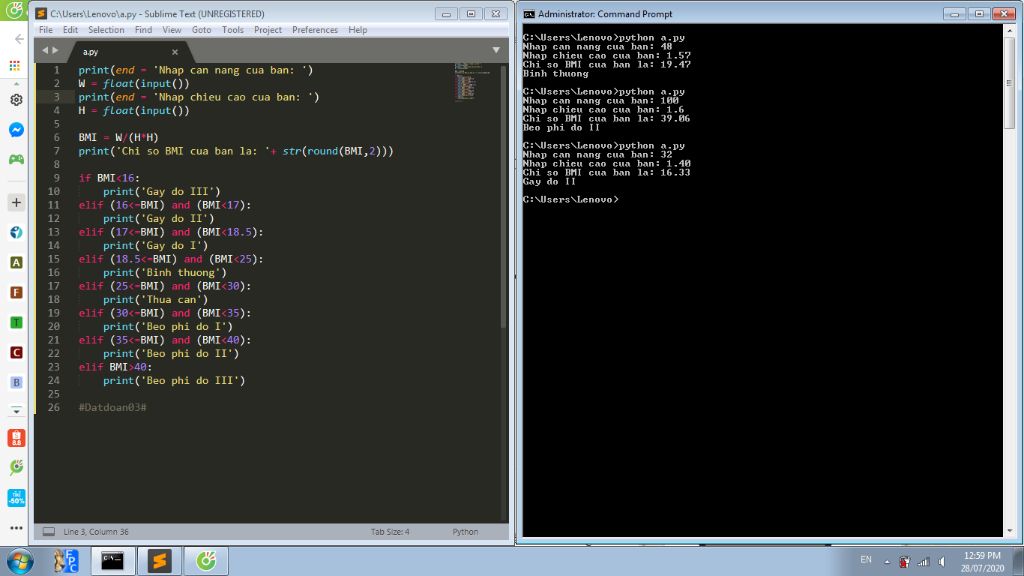The height and width of the screenshot is (576, 1024).
Task: Open Command Prompt from the taskbar
Action: coord(113,561)
